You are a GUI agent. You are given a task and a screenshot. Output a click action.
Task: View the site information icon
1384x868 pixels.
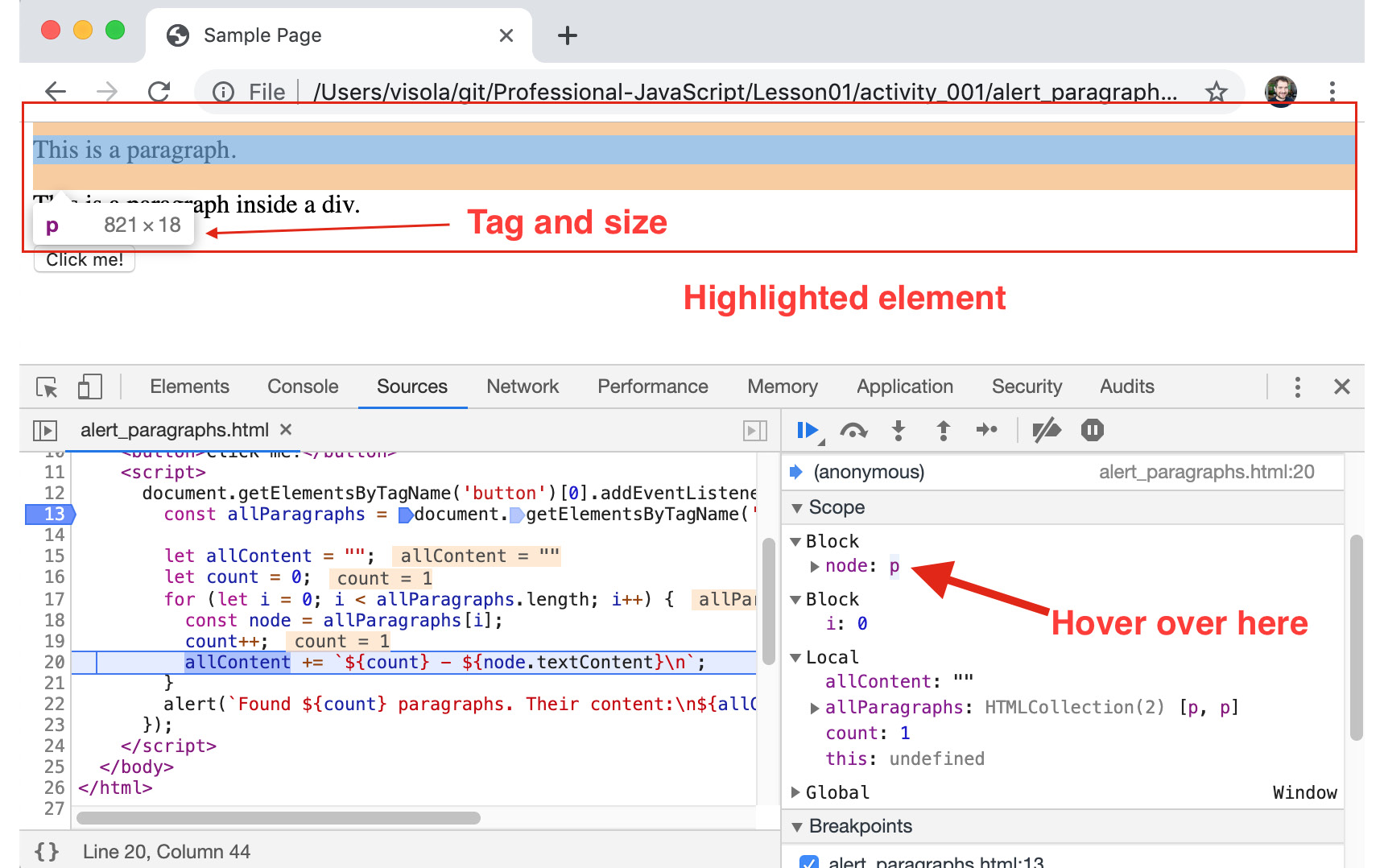[223, 93]
